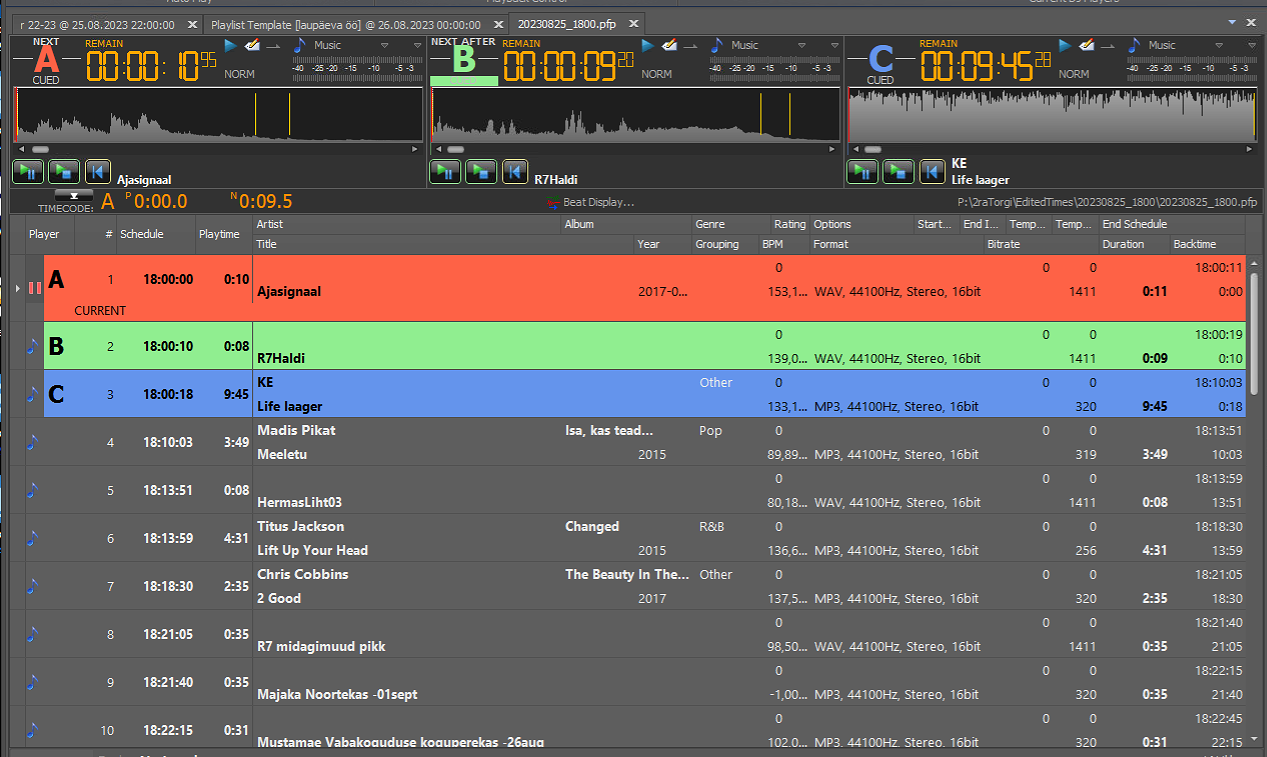1267x757 pixels.
Task: Rewind Player C to start
Action: click(x=932, y=172)
